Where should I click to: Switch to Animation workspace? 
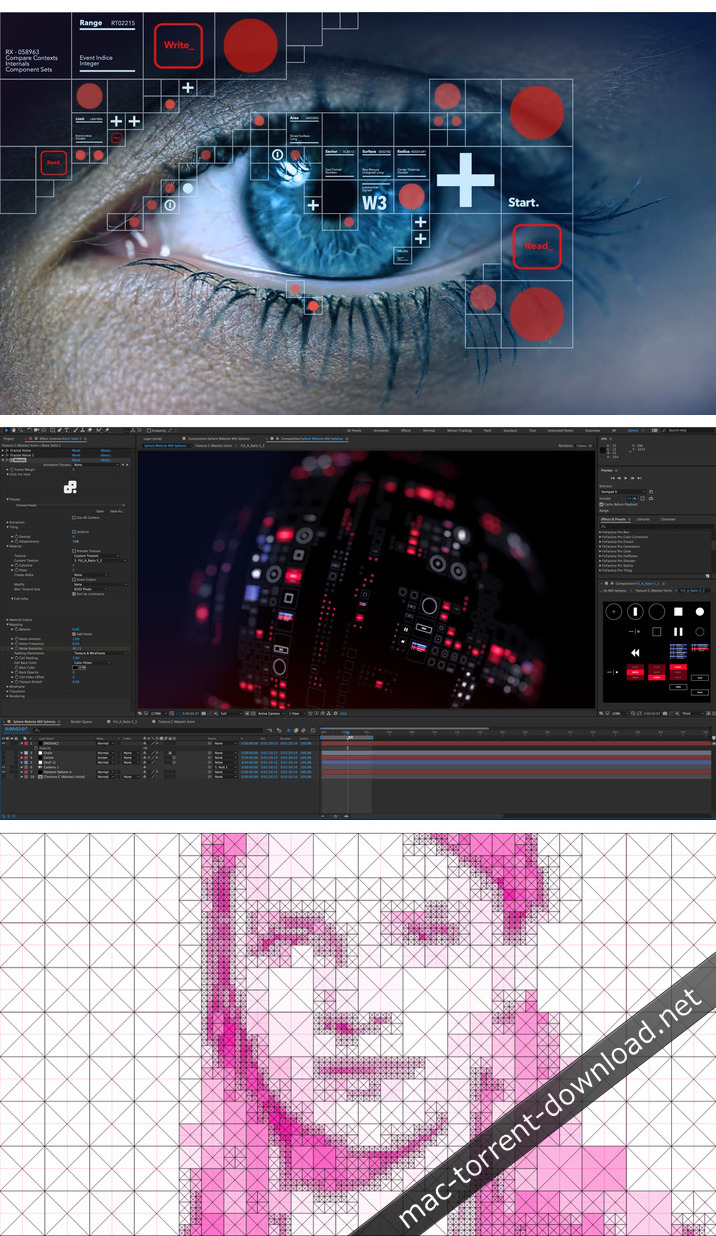pos(381,430)
